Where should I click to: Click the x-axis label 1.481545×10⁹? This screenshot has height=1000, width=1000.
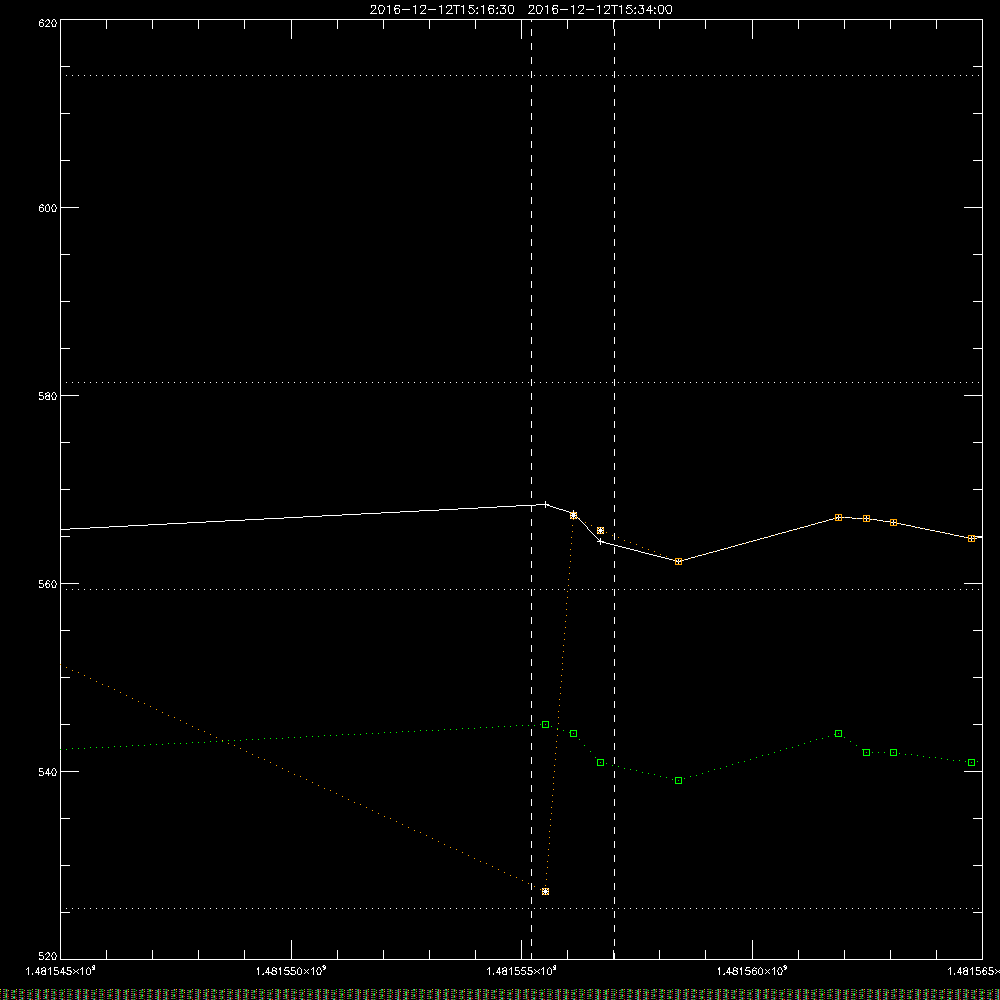tap(60, 971)
